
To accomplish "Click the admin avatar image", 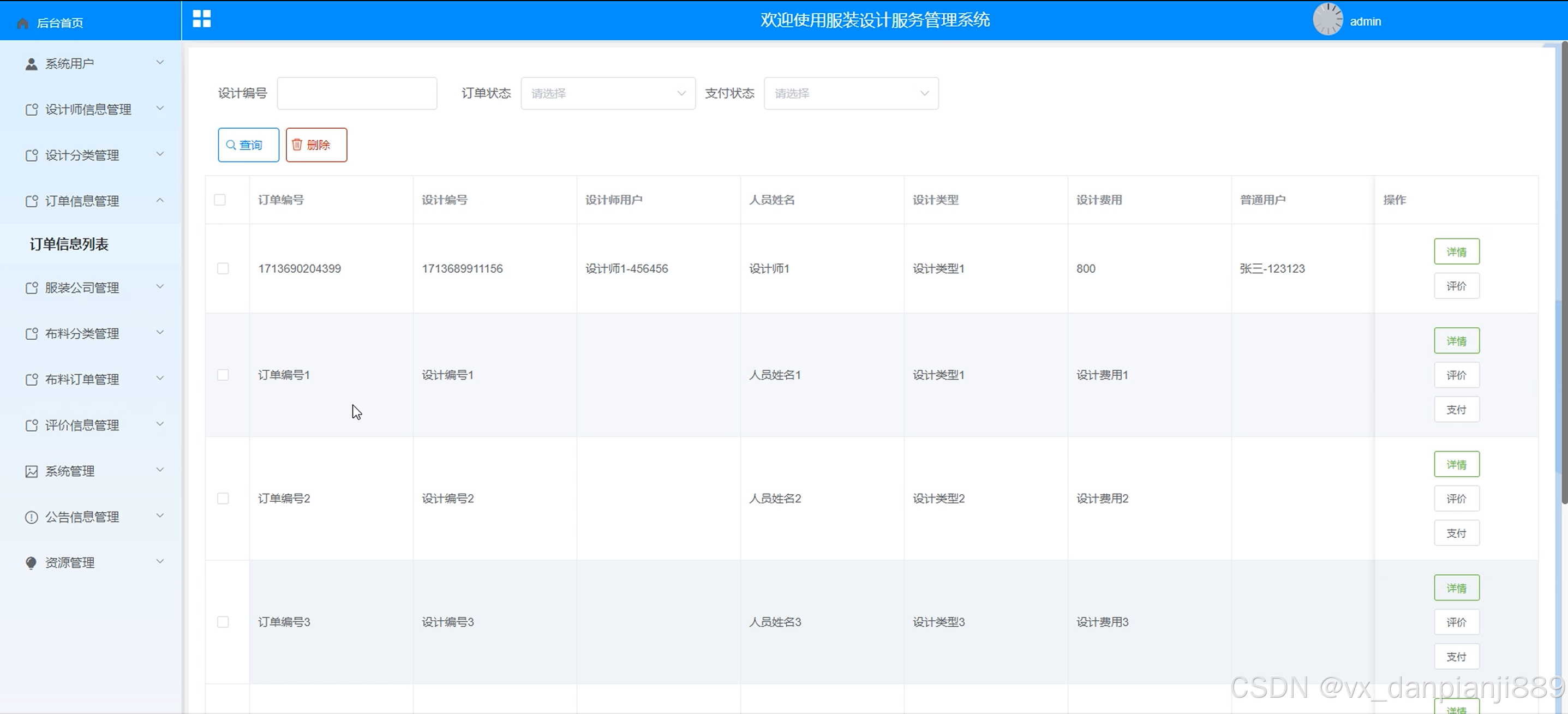I will (x=1327, y=20).
